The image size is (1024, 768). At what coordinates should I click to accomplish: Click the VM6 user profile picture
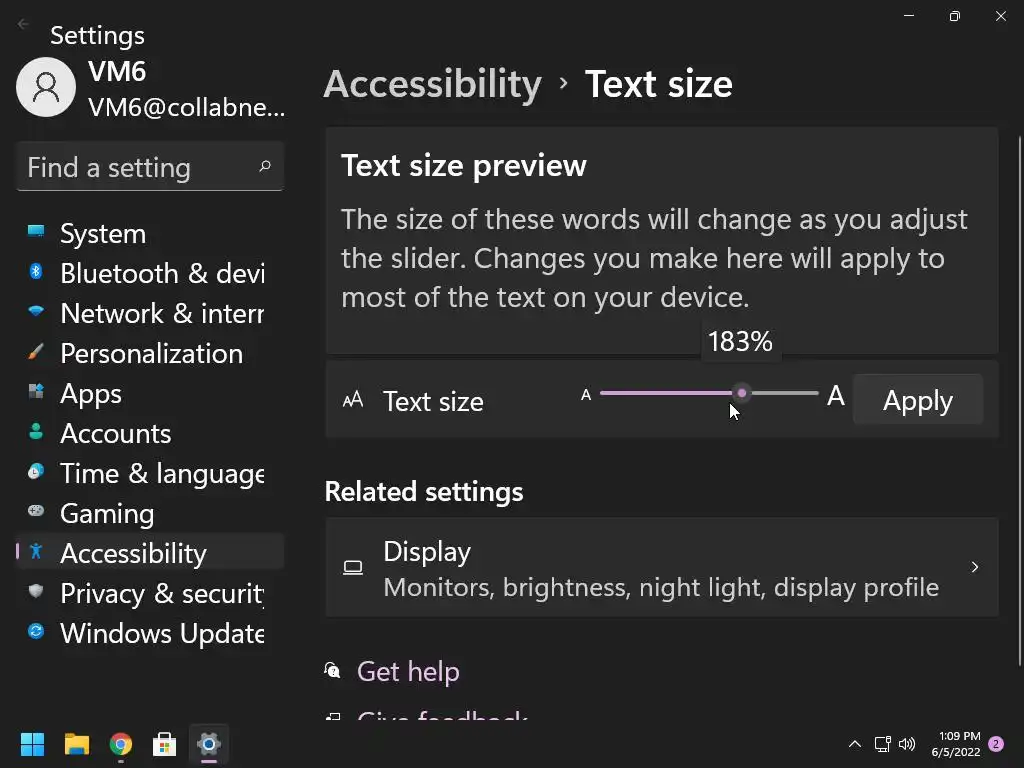46,87
